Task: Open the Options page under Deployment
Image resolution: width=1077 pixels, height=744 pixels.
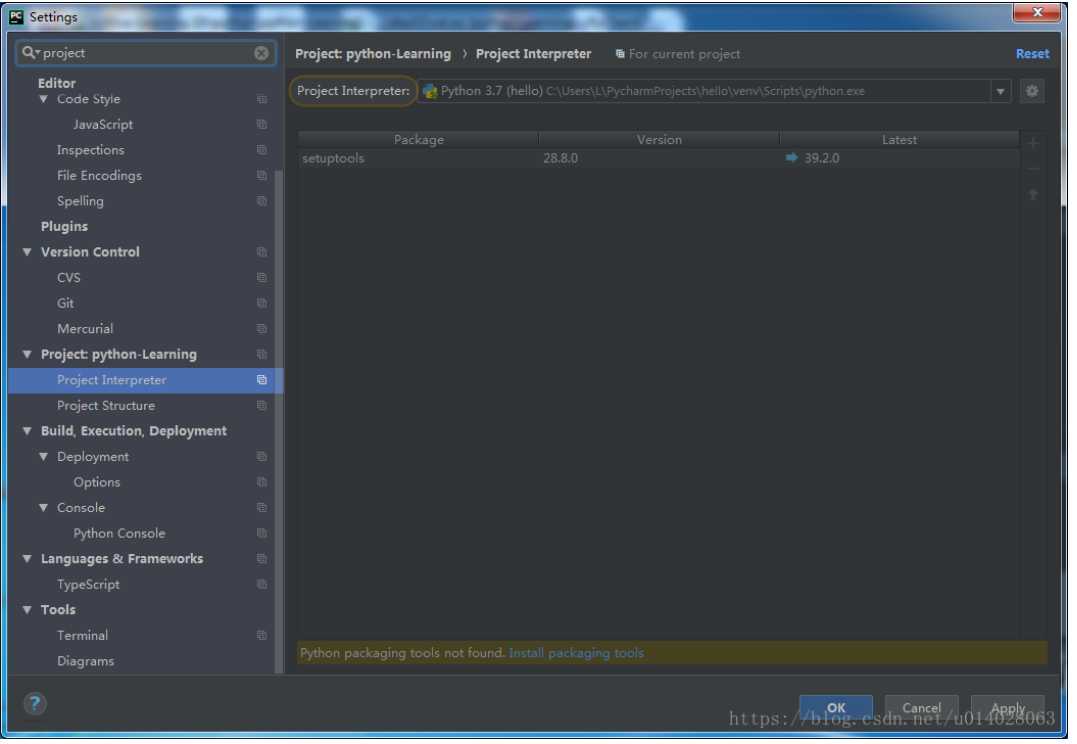Action: pyautogui.click(x=97, y=482)
